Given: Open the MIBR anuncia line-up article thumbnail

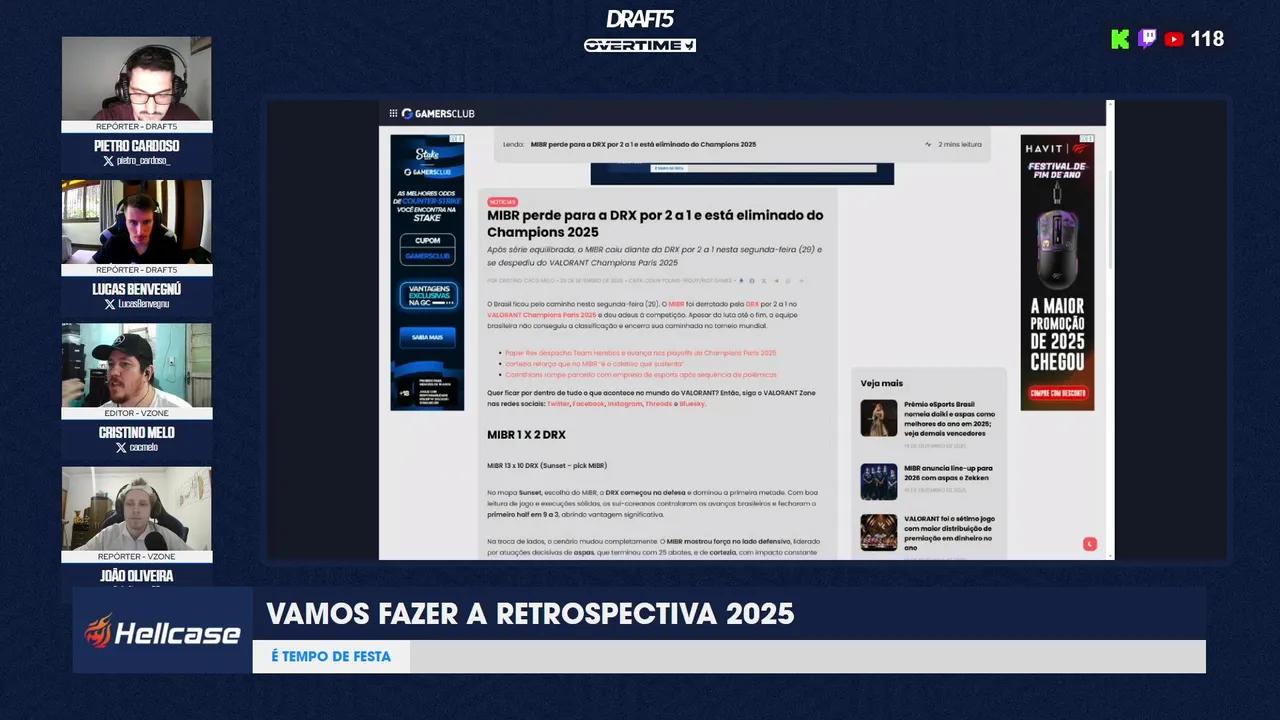Looking at the screenshot, I should (x=879, y=482).
